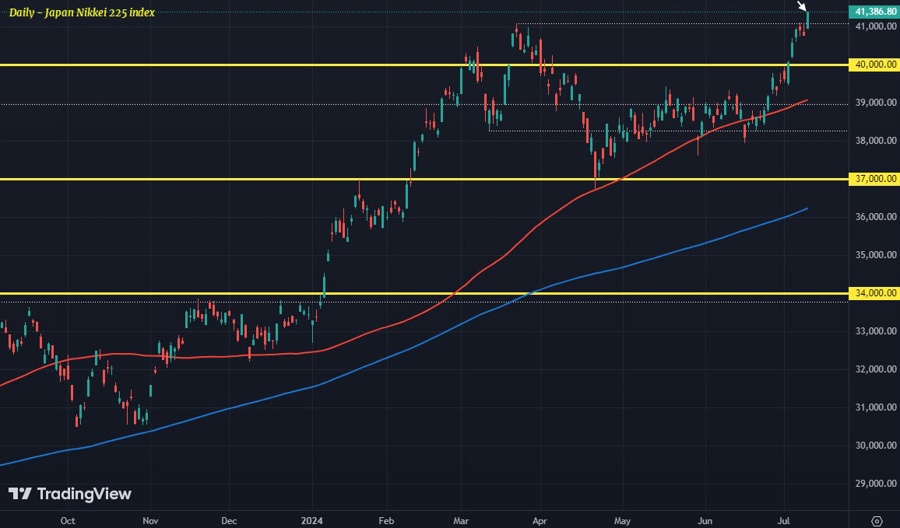Click the 36,000.00 price axis label
The image size is (900, 528).
(x=870, y=217)
